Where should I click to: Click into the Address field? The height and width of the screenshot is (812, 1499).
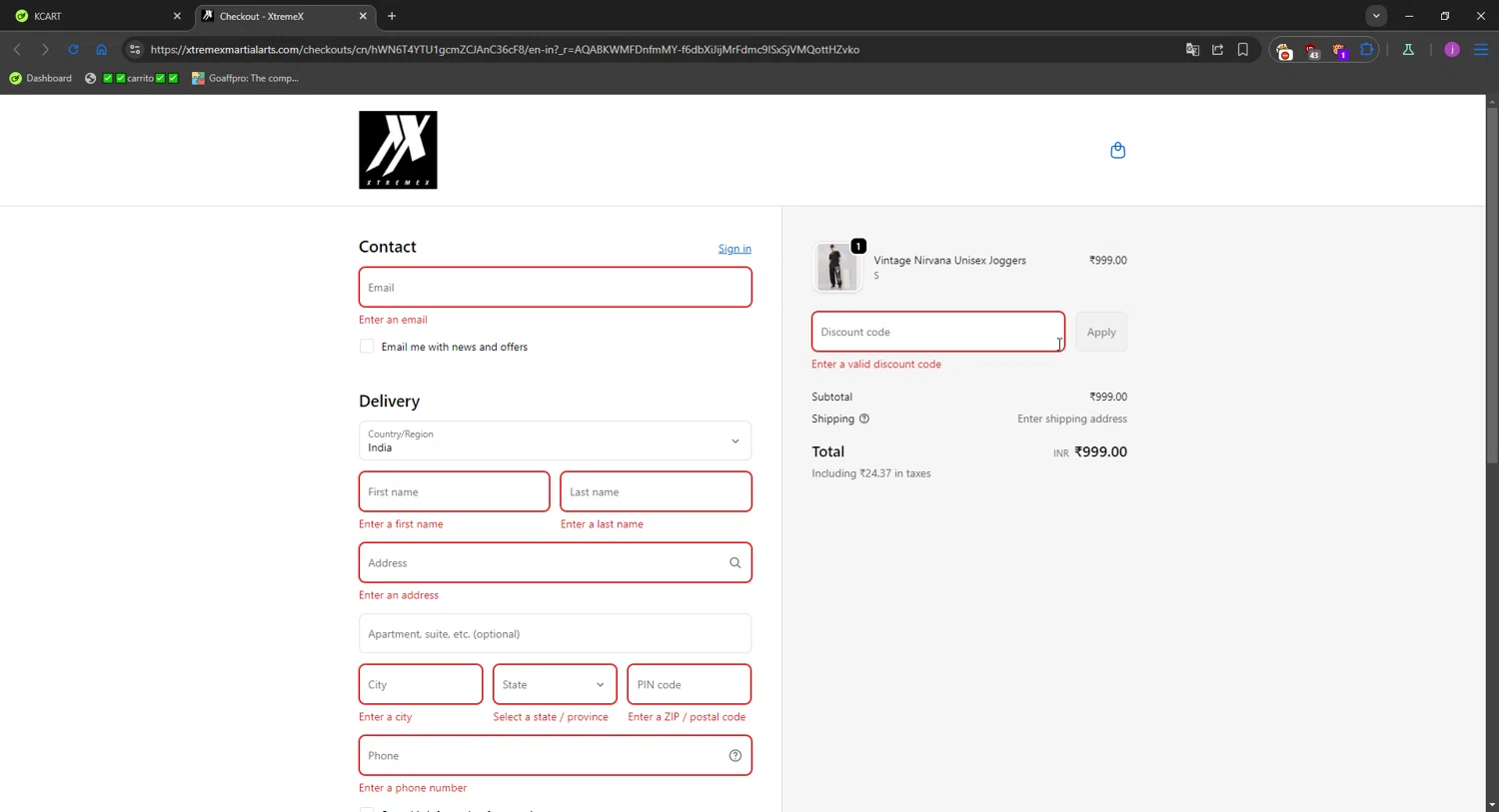pos(555,562)
